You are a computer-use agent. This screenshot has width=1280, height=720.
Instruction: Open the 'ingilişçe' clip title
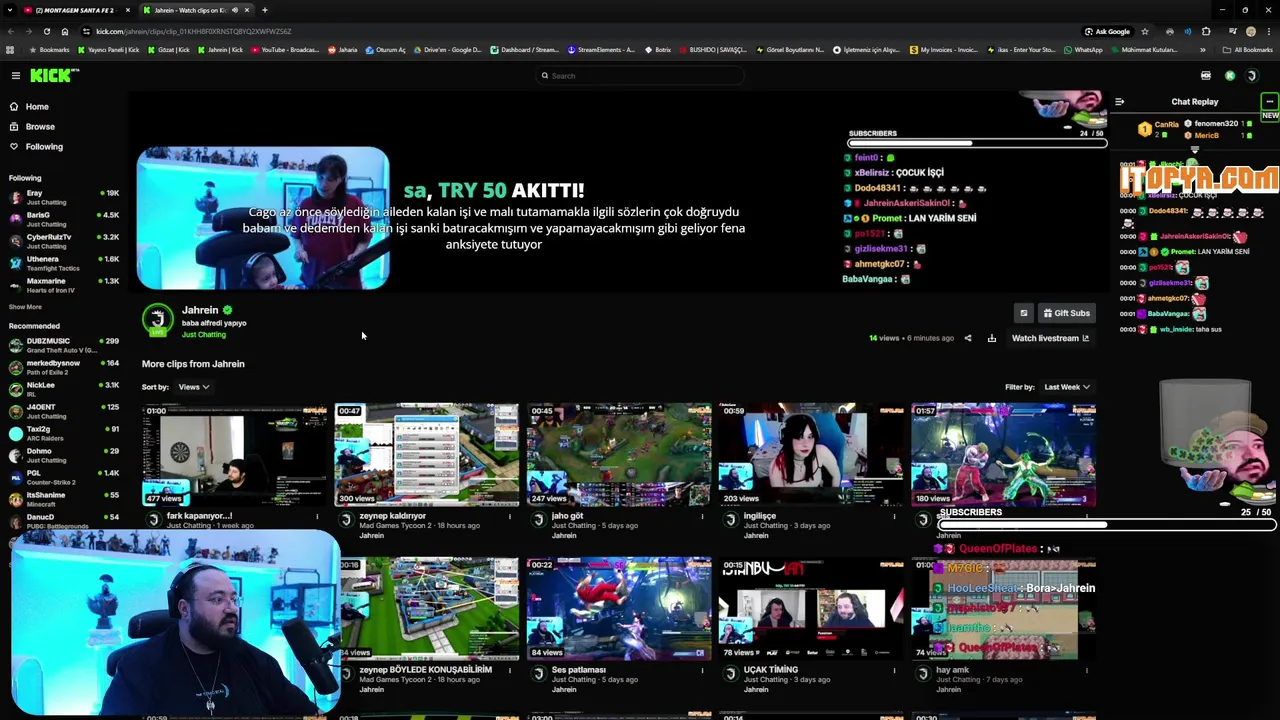761,516
